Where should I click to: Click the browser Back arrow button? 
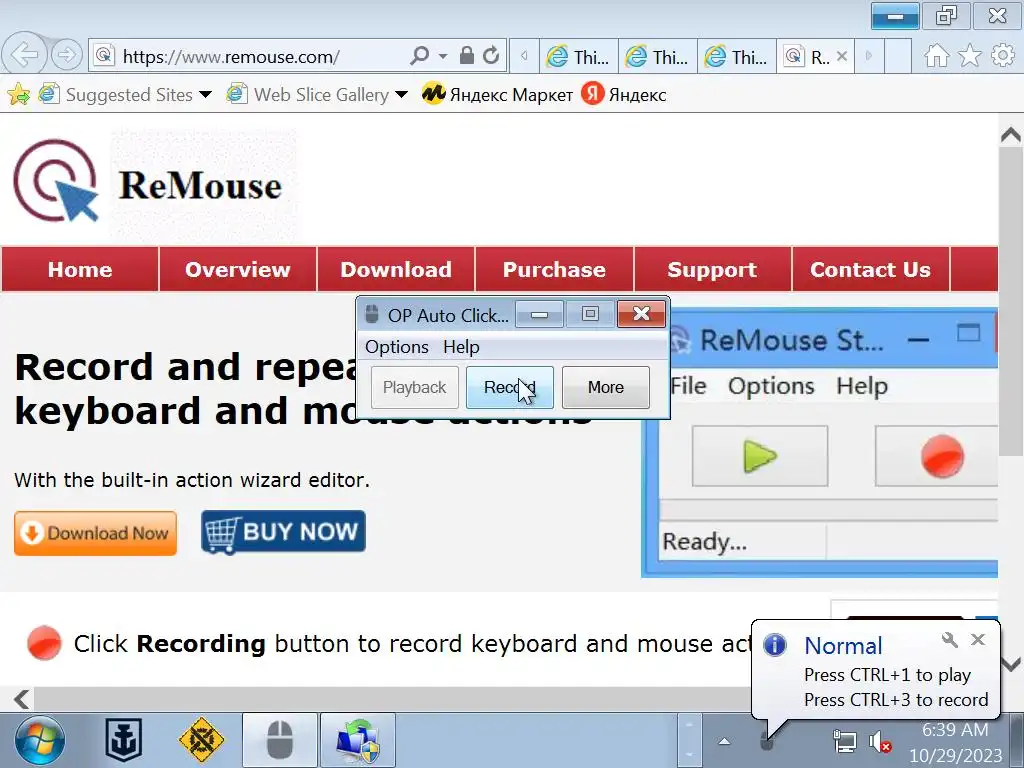[x=24, y=55]
